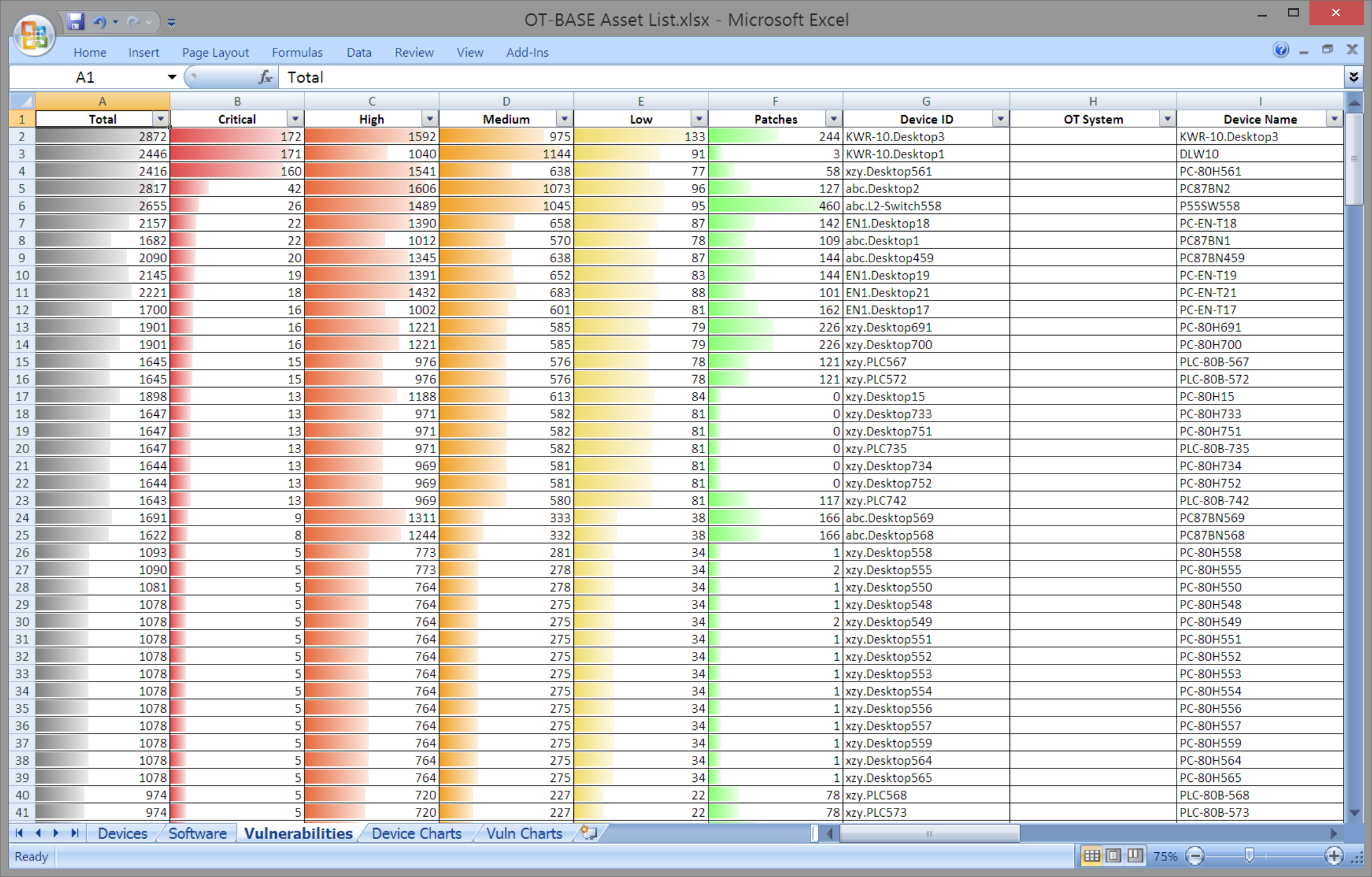1372x877 pixels.
Task: Save the workbook with the floppy icon
Action: point(75,22)
